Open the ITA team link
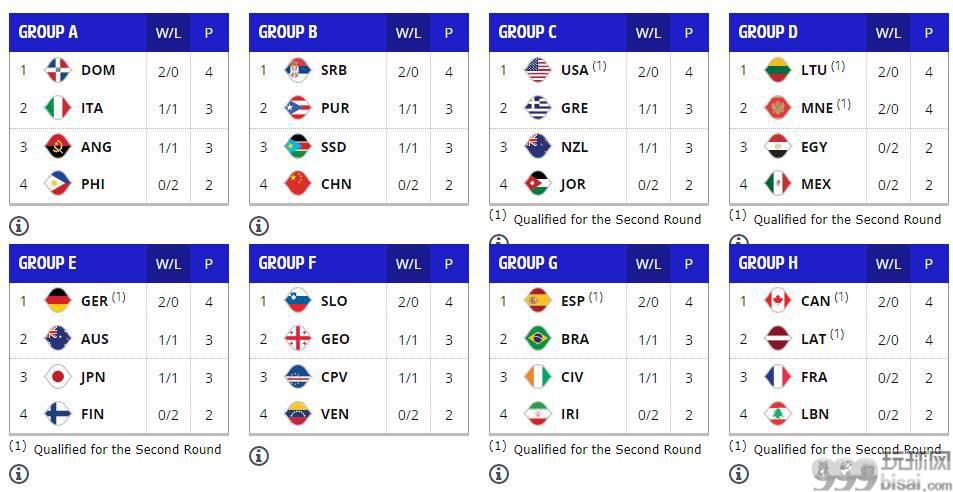This screenshot has height=492, width=953. tap(92, 109)
